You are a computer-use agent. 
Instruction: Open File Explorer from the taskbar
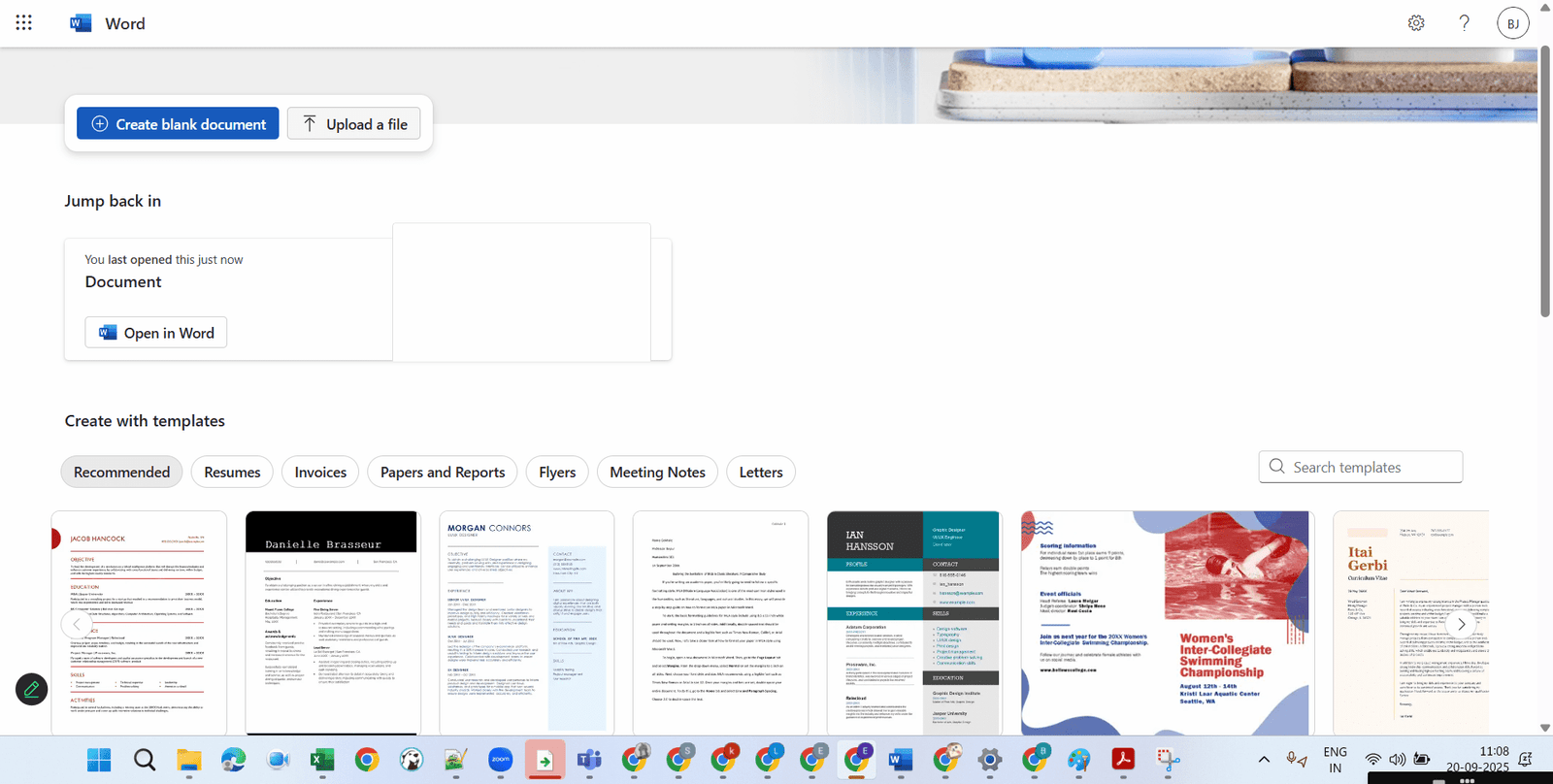coord(188,760)
